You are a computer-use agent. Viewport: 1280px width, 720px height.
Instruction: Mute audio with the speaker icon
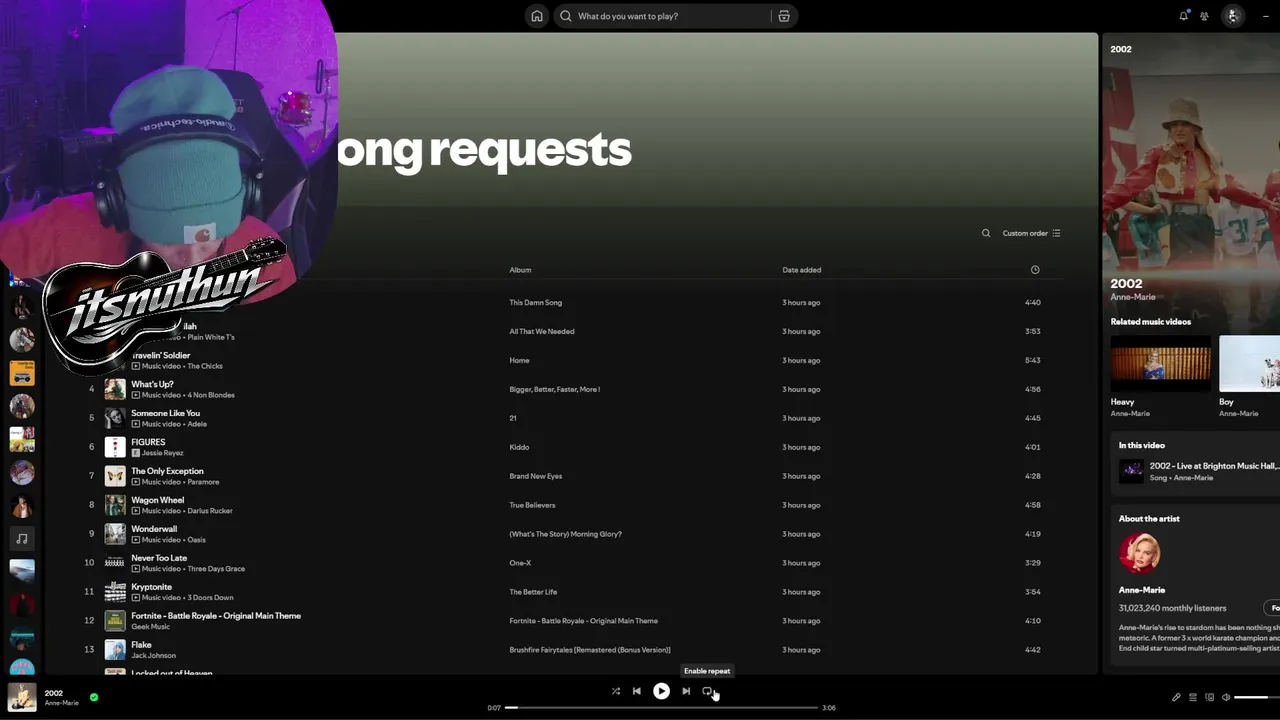(x=1226, y=697)
